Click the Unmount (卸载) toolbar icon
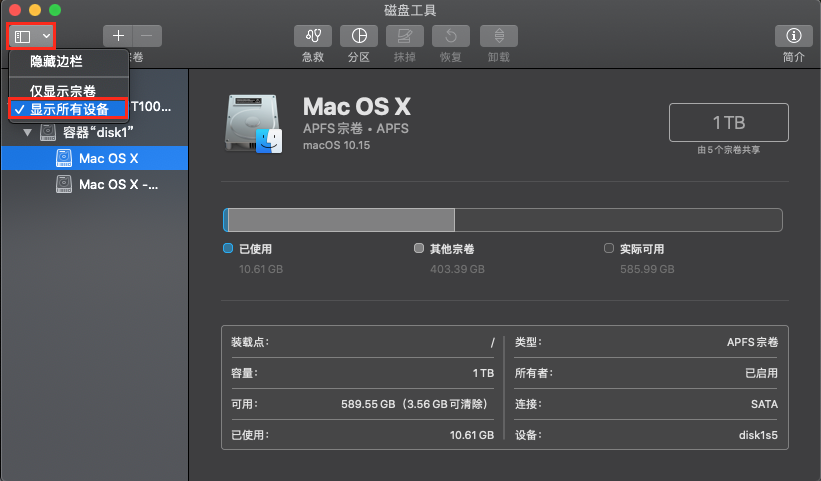821x481 pixels. pos(500,36)
